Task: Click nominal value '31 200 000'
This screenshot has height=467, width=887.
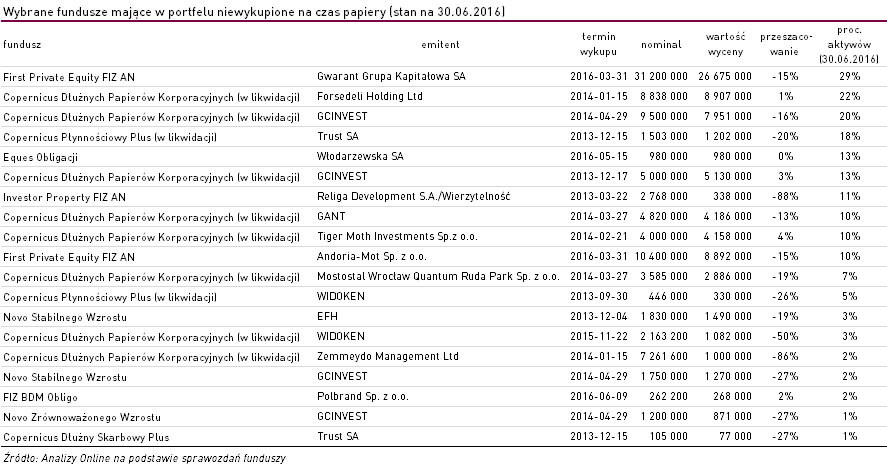Action: pyautogui.click(x=661, y=76)
